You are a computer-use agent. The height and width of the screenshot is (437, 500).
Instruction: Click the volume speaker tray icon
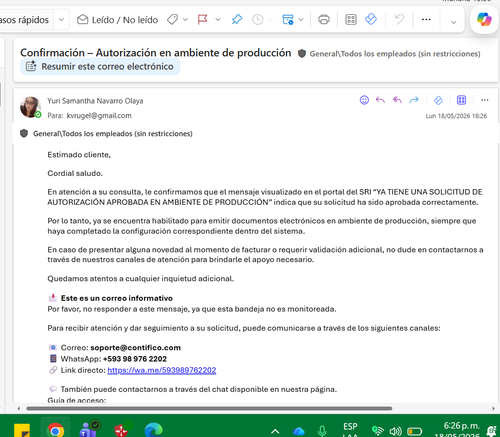pos(395,431)
